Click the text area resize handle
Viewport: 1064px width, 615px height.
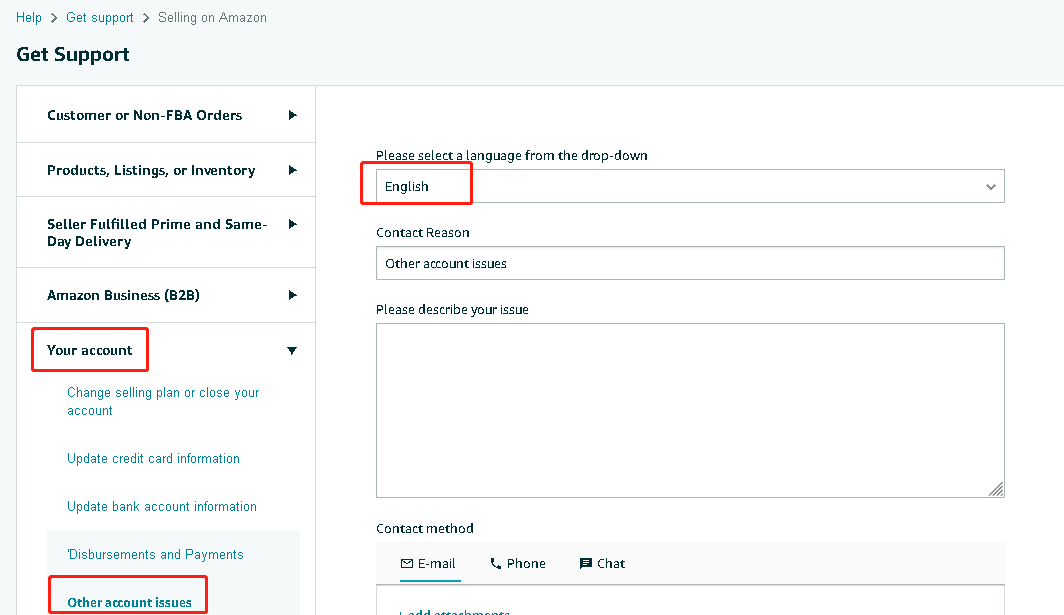[x=996, y=489]
